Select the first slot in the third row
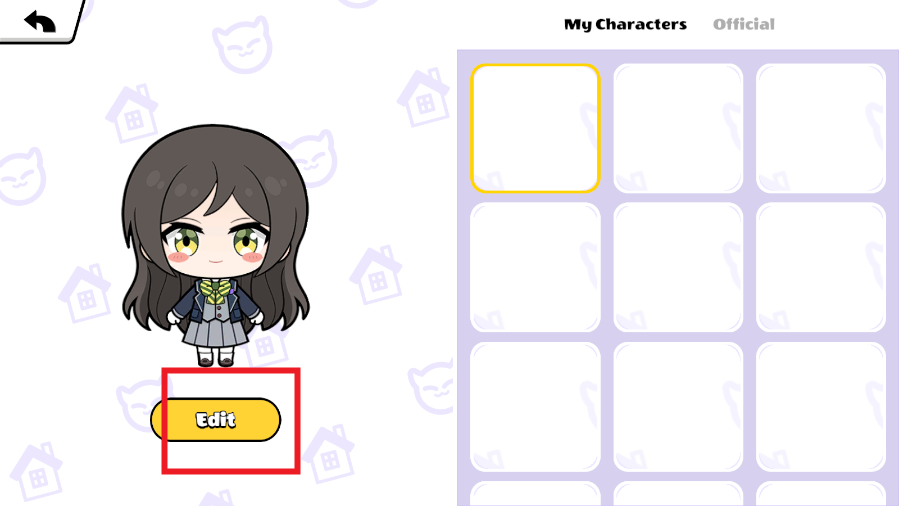Image resolution: width=899 pixels, height=506 pixels. pos(535,407)
